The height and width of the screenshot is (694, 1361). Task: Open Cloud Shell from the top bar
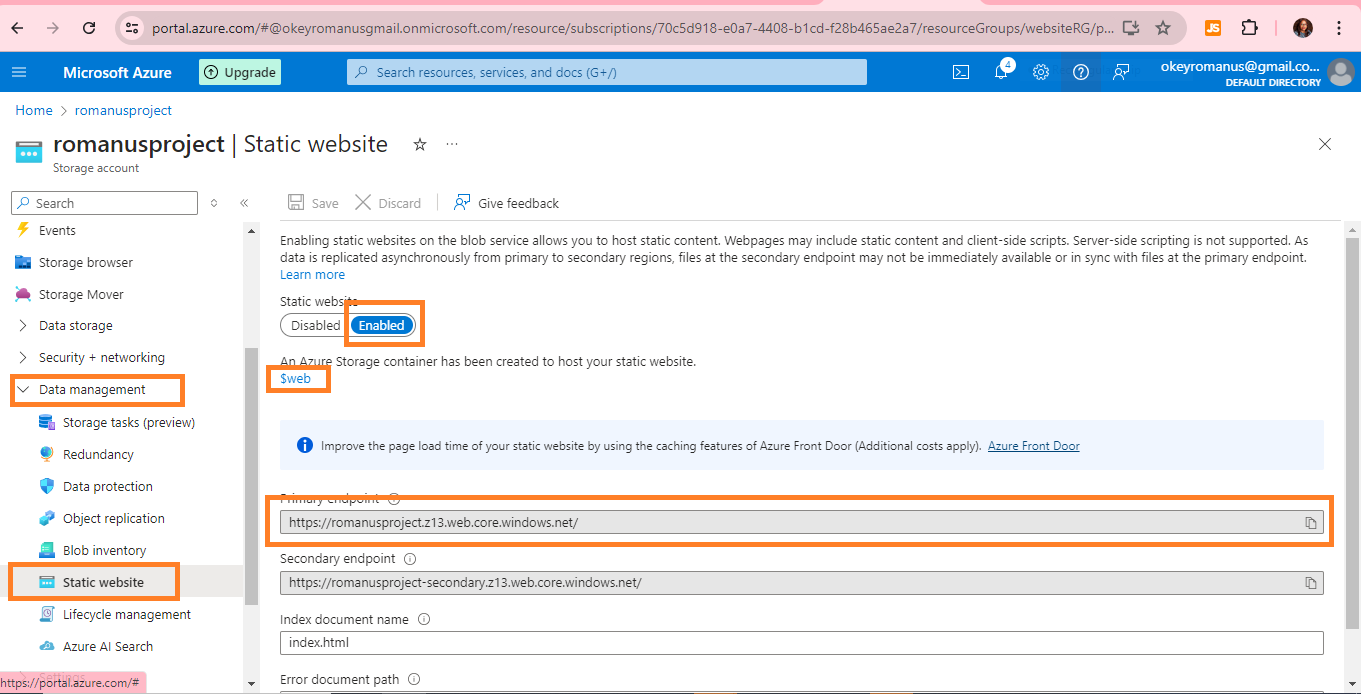(961, 72)
